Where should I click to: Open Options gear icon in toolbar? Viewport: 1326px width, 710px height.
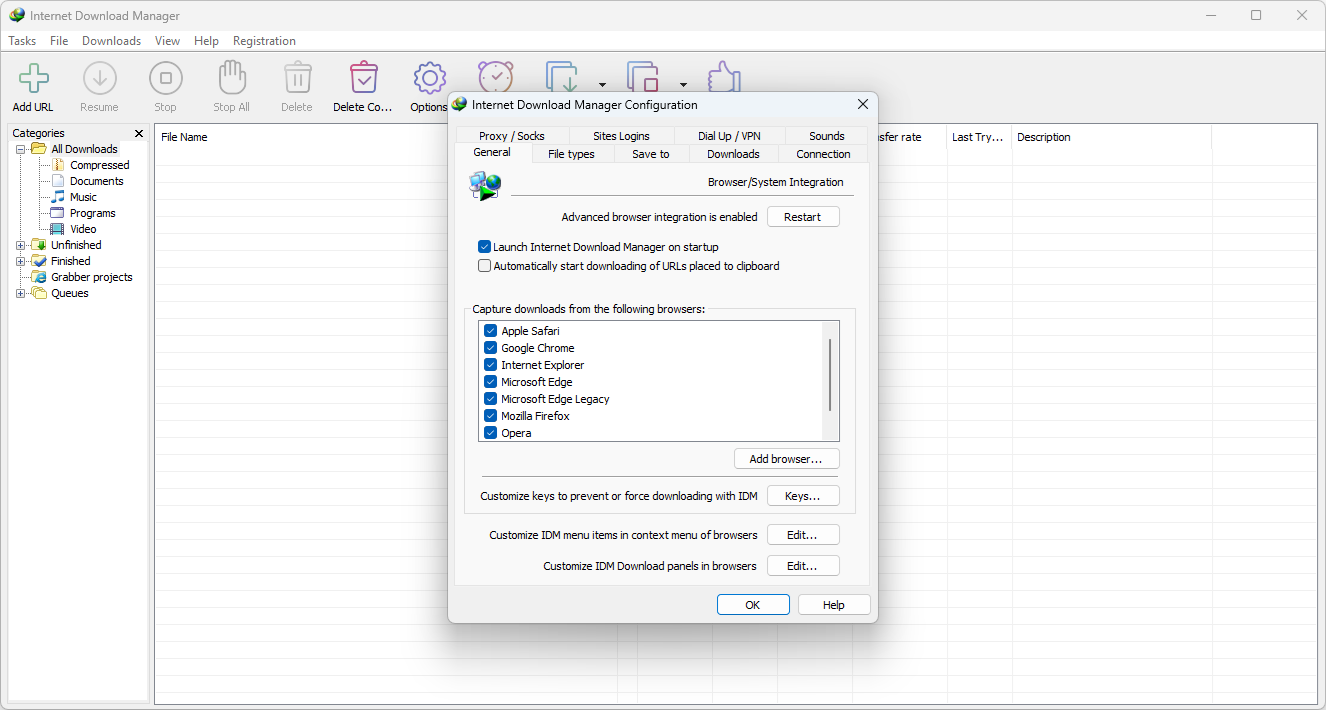[429, 78]
